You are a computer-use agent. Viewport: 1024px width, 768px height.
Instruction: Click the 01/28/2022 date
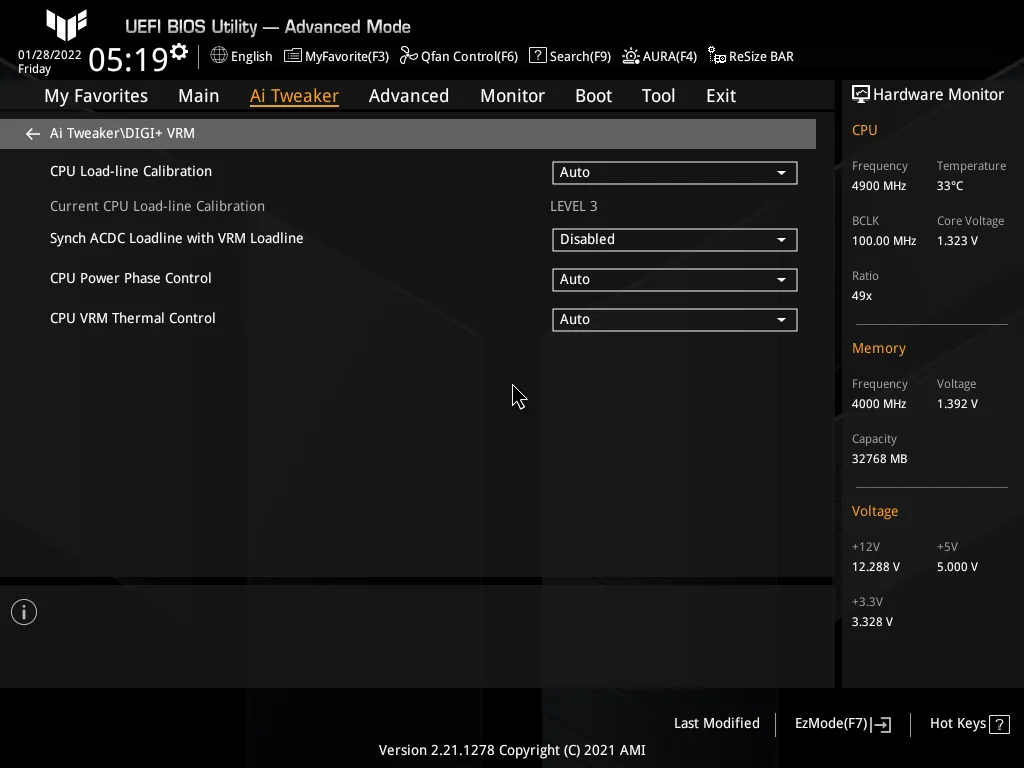(x=50, y=55)
